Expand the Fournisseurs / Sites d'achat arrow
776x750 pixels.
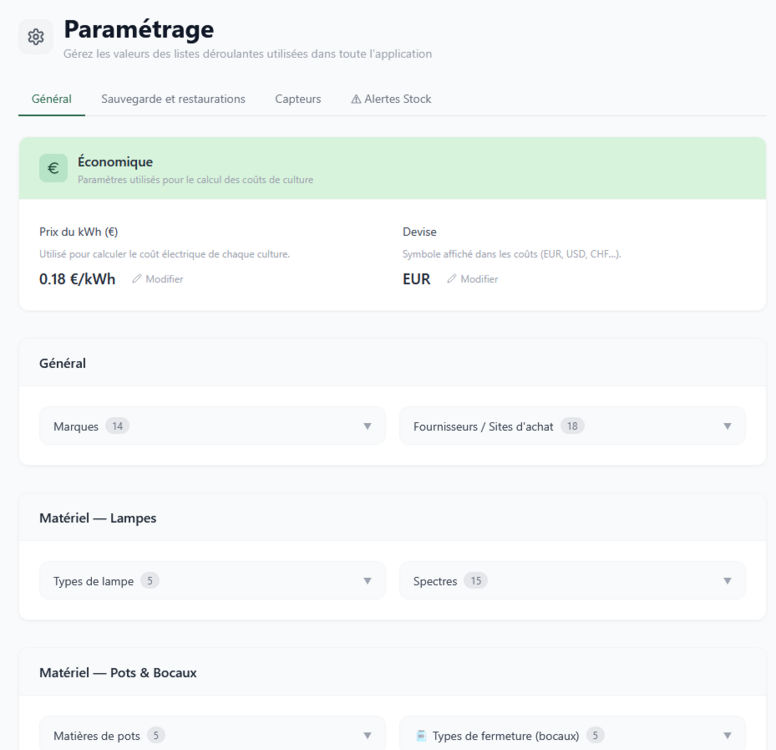pos(727,426)
